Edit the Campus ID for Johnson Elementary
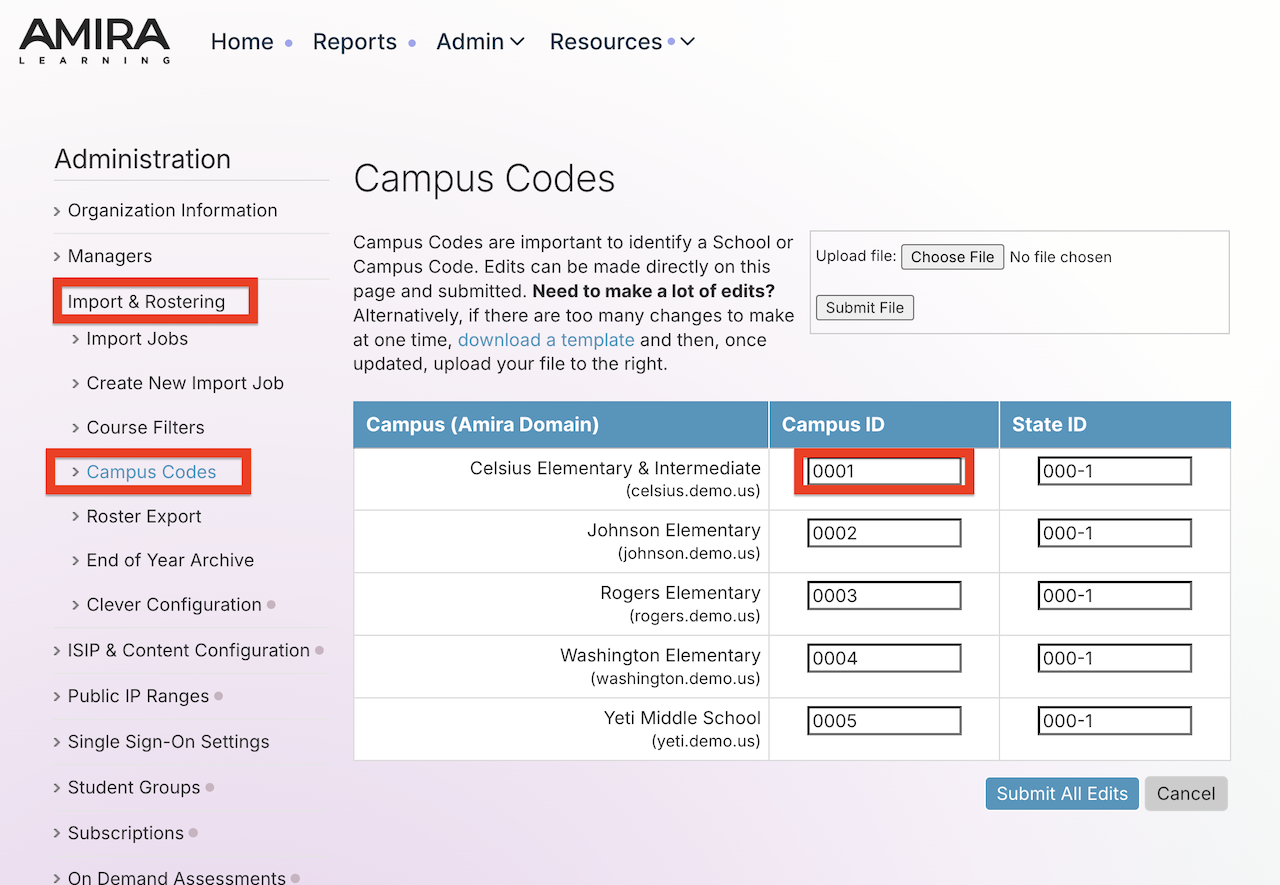Screen dimensions: 1280x885 click(x=884, y=532)
